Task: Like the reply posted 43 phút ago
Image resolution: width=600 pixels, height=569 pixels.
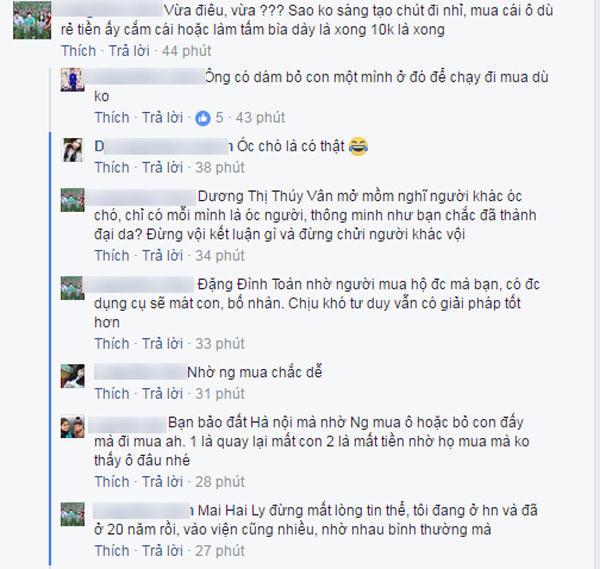Action: point(112,117)
